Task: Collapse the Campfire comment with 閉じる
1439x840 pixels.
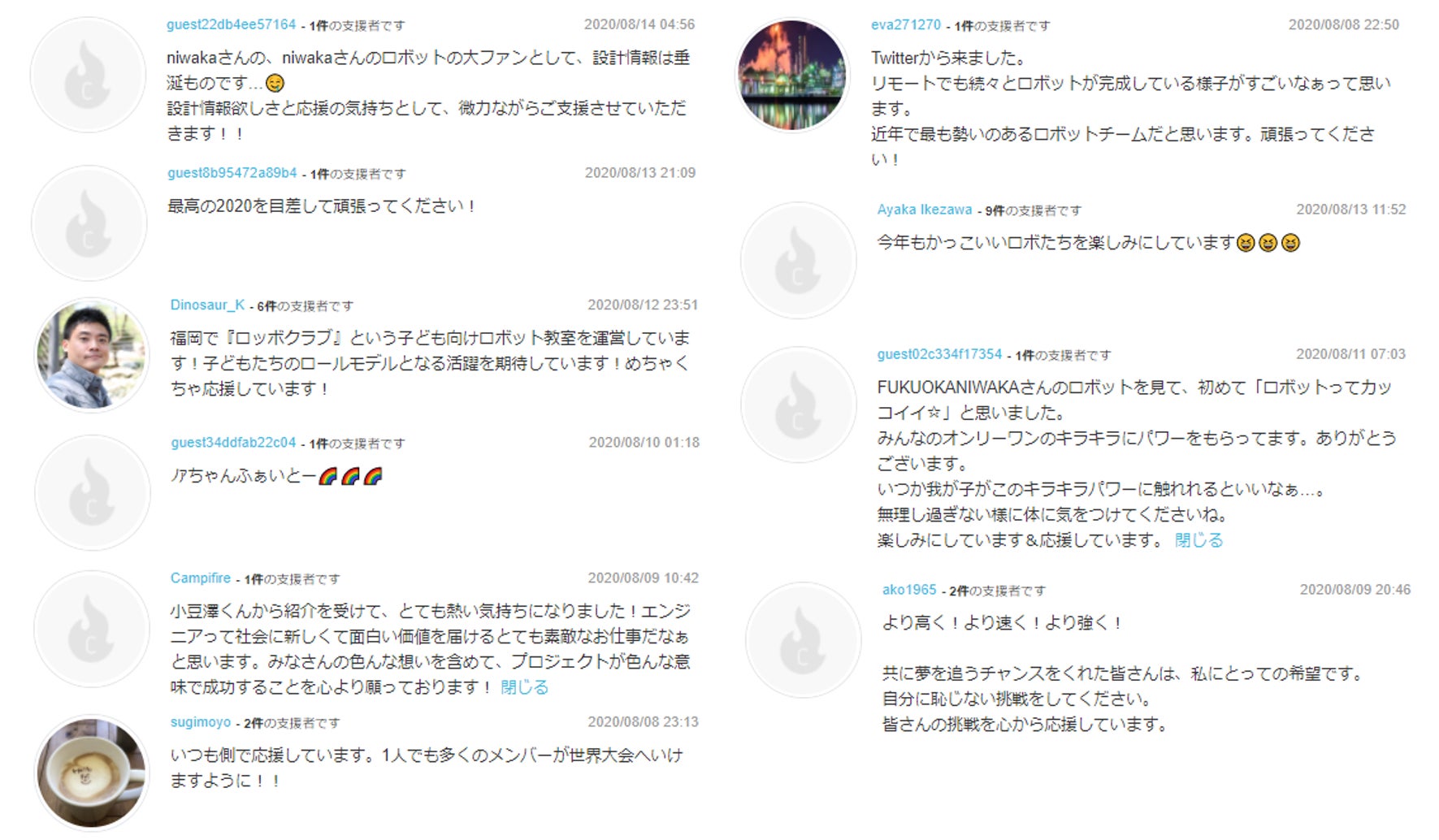Action: coord(524,687)
